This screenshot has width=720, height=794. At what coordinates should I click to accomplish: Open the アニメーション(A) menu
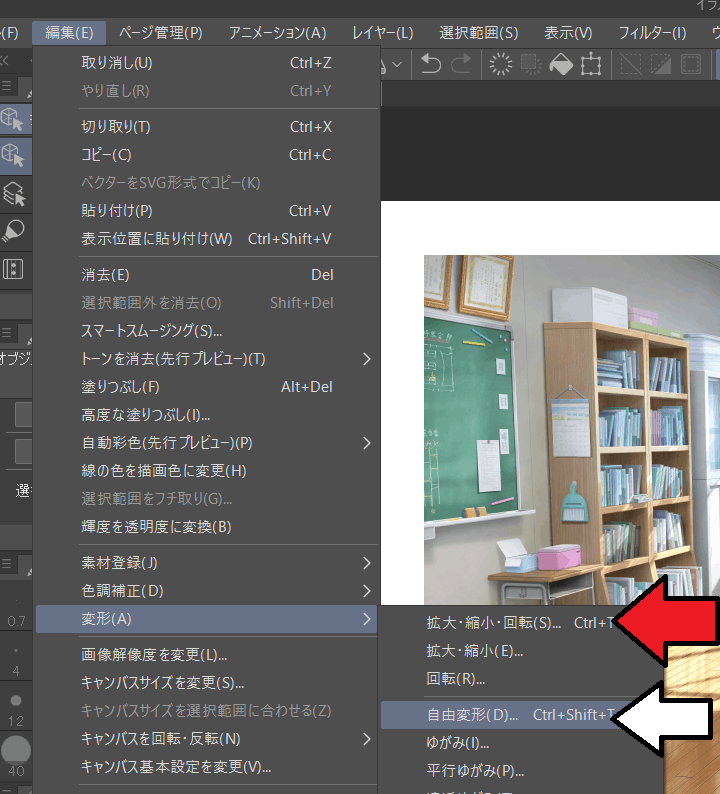click(277, 33)
